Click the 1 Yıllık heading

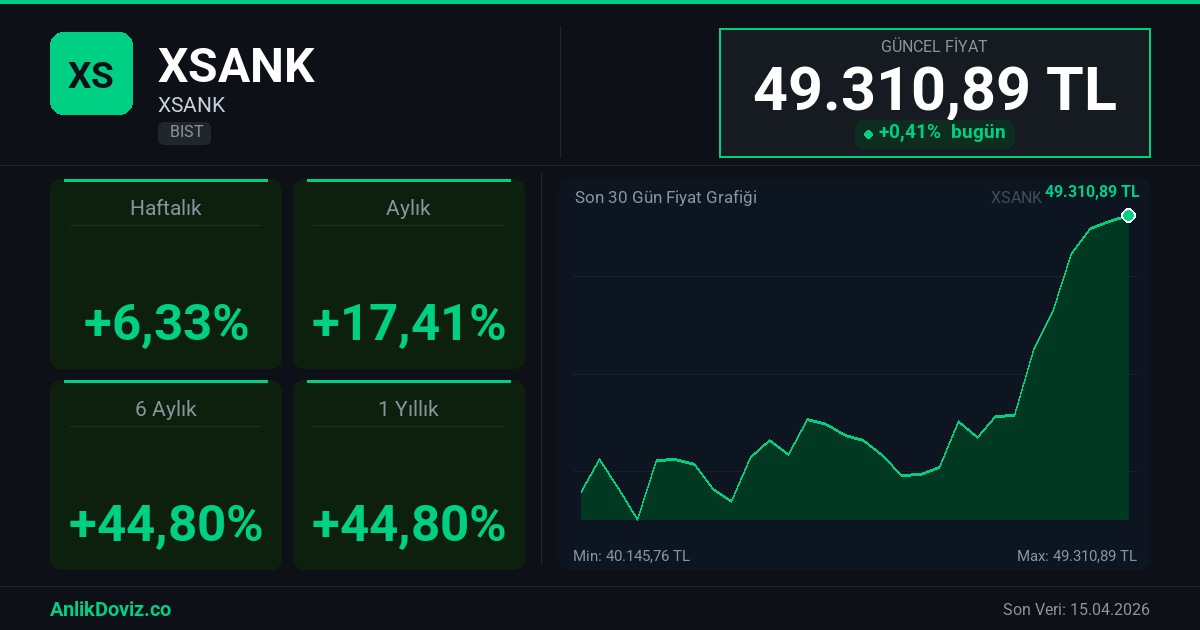click(408, 409)
